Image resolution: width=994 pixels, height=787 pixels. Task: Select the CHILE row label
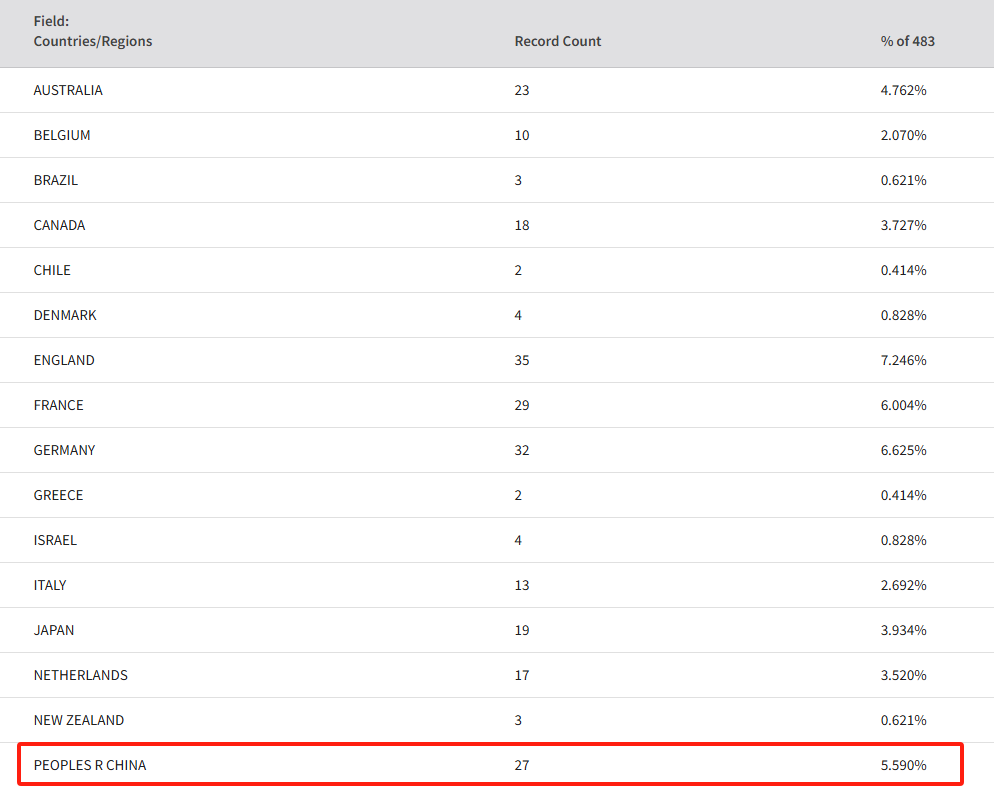click(52, 270)
